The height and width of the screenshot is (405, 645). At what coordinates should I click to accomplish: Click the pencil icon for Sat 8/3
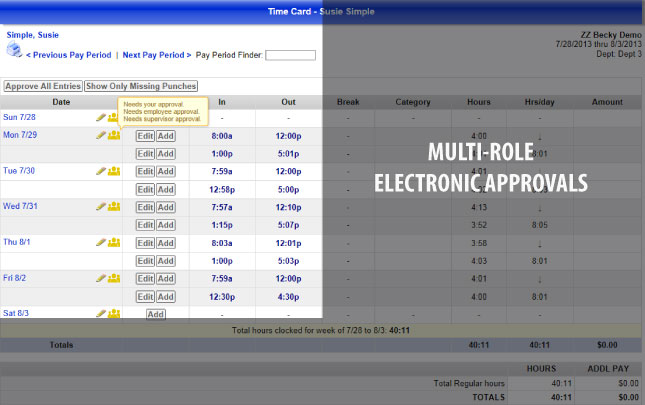tap(101, 314)
